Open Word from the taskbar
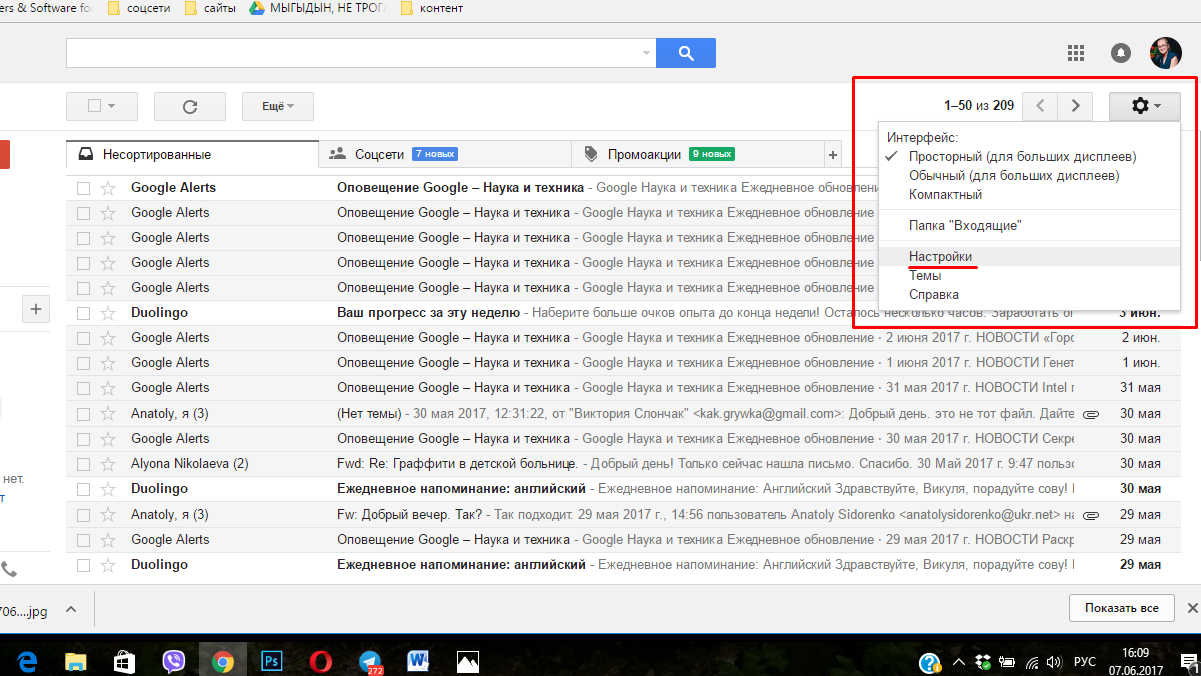1201x676 pixels. click(418, 661)
